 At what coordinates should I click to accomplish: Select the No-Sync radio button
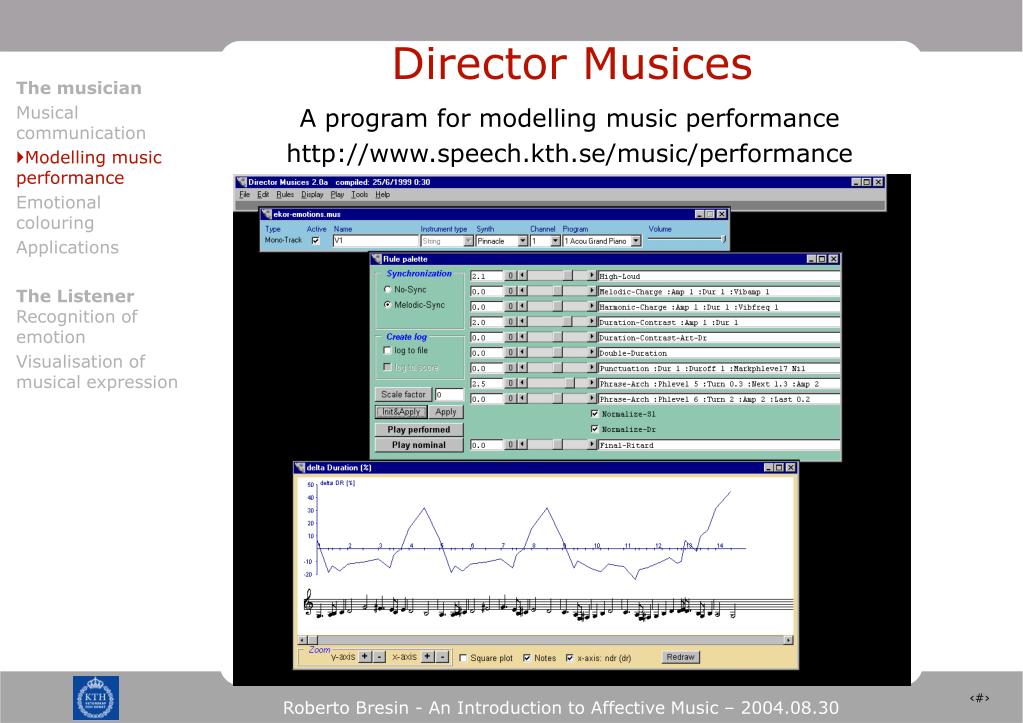pos(388,289)
